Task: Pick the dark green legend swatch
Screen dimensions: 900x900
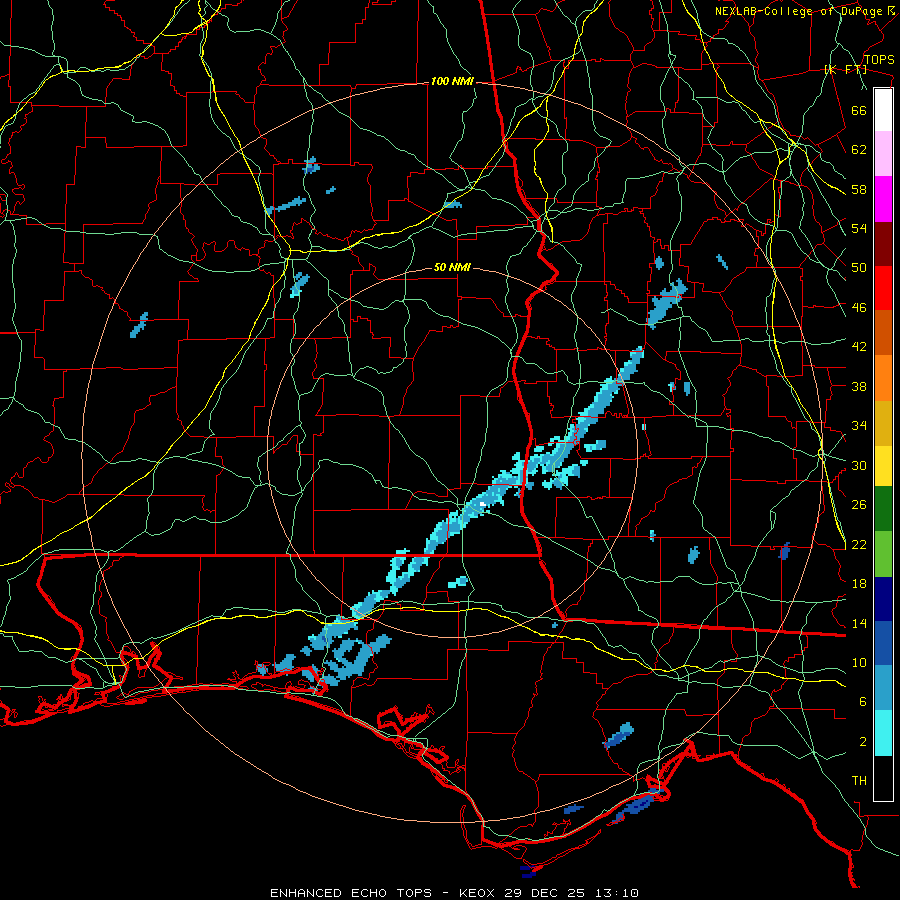Action: [883, 508]
